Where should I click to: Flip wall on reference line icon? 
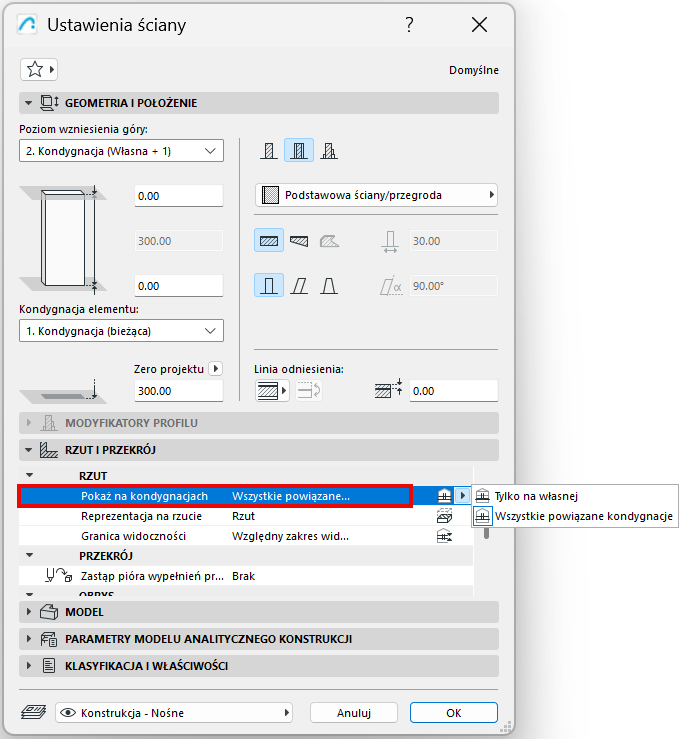point(309,391)
